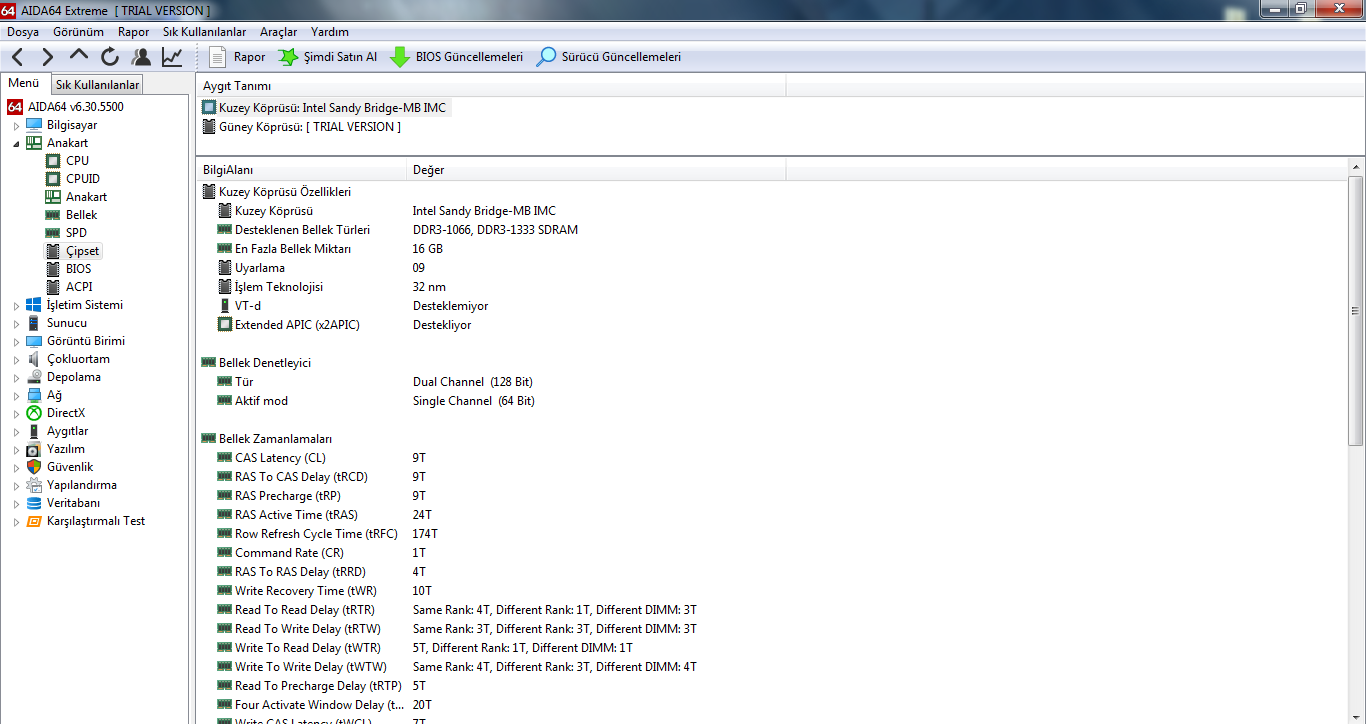
Task: Click the Karşılaştırmalı Test benchmark icon
Action: click(34, 521)
